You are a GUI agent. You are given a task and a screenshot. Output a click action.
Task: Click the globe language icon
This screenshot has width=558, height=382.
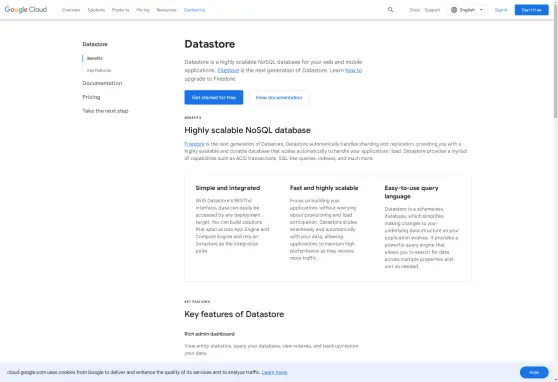[454, 10]
